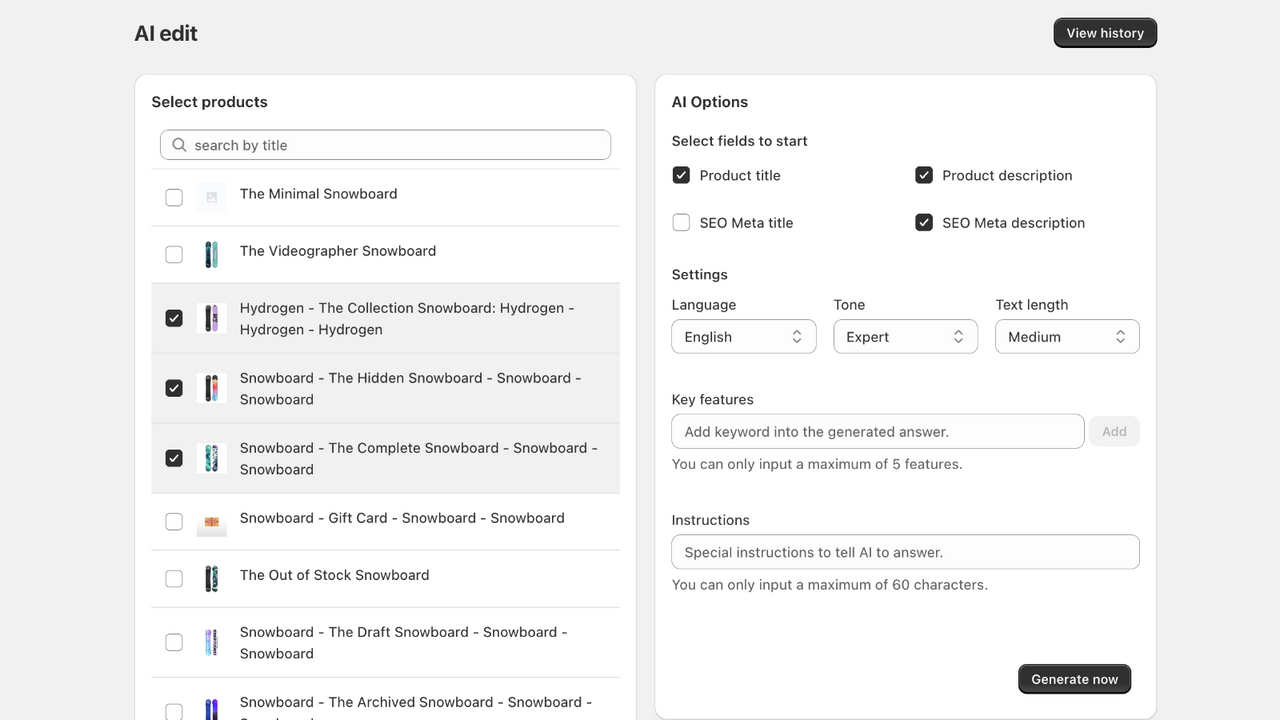Click the Key features input field
This screenshot has height=720, width=1280.
pos(877,432)
